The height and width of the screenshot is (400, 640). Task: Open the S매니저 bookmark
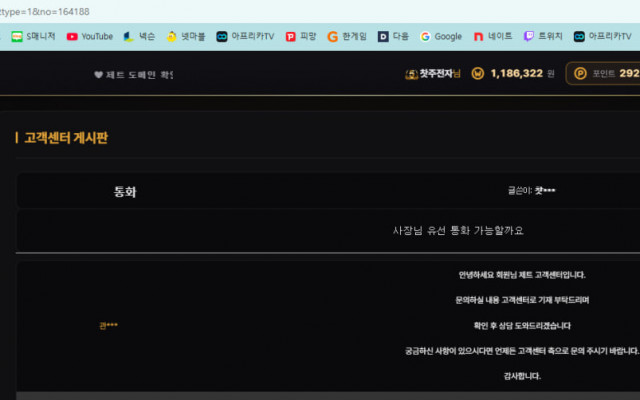point(33,37)
